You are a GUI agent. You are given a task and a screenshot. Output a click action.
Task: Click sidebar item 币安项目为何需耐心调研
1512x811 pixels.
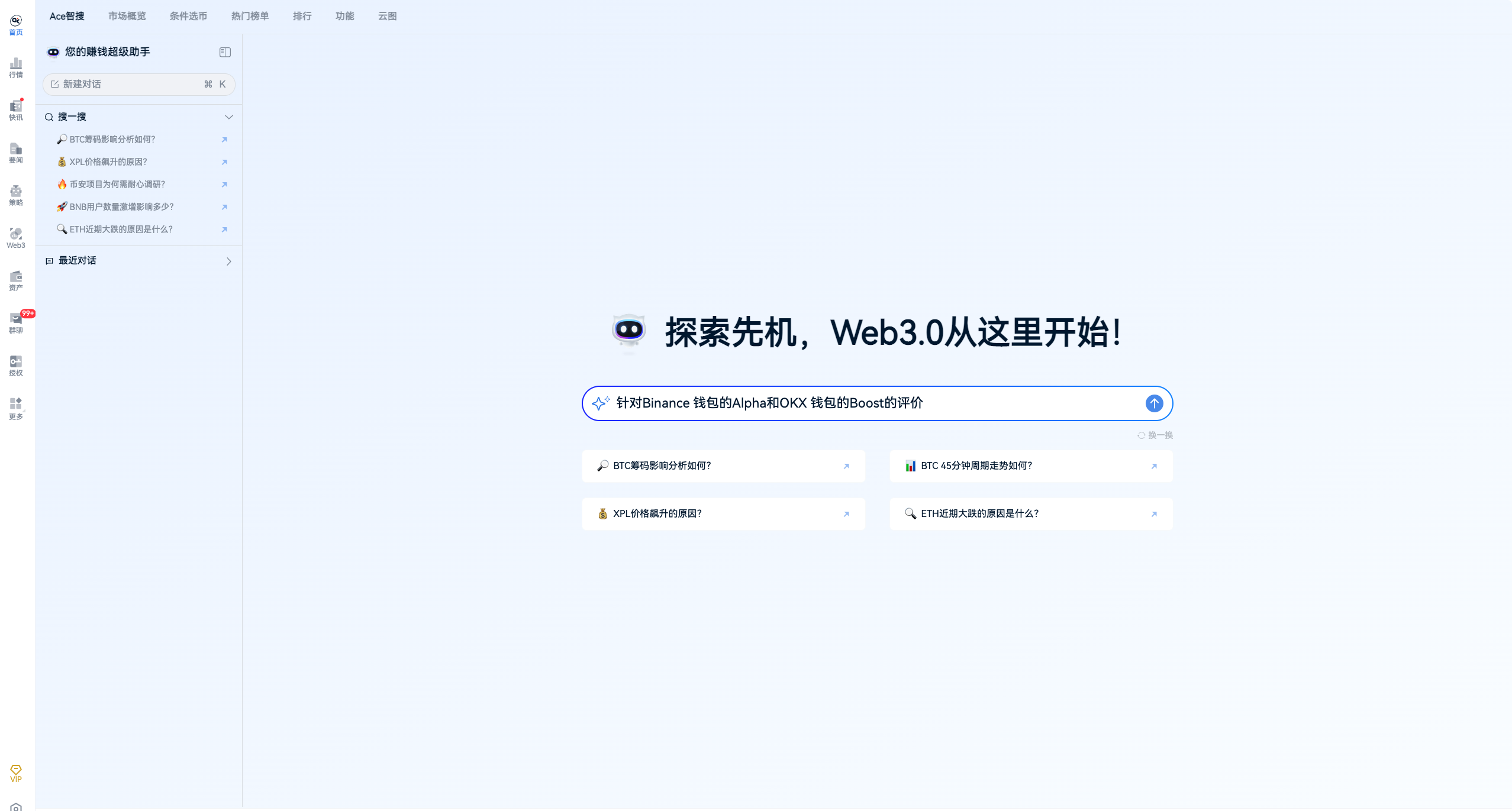[117, 185]
